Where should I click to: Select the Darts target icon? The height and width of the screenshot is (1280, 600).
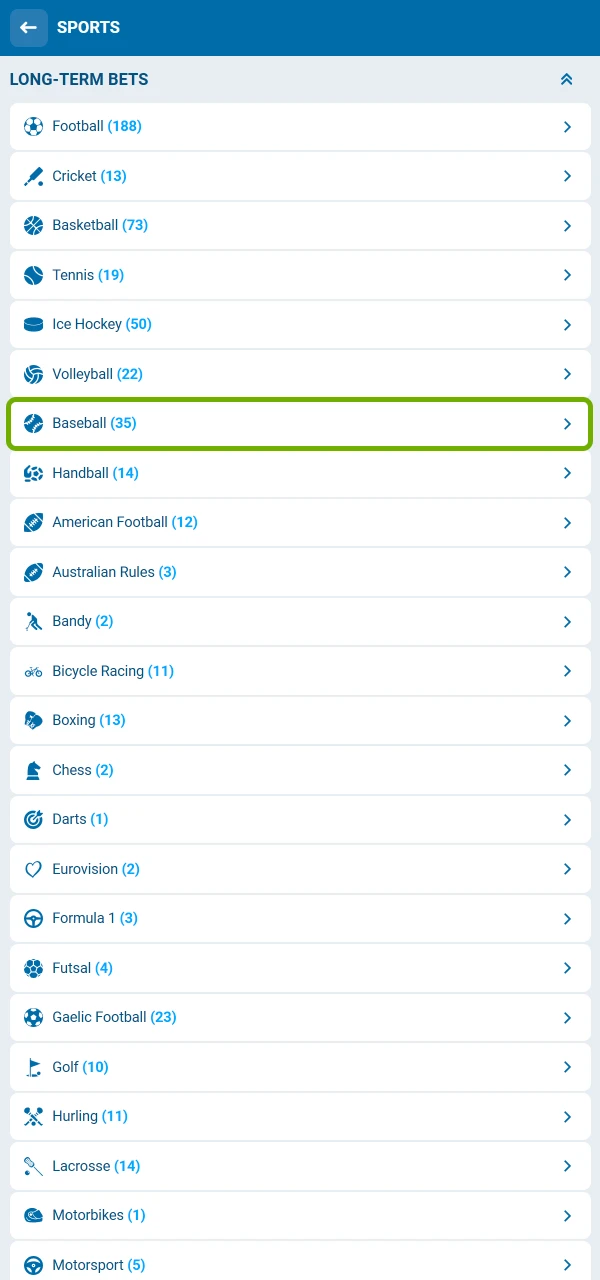click(x=33, y=819)
